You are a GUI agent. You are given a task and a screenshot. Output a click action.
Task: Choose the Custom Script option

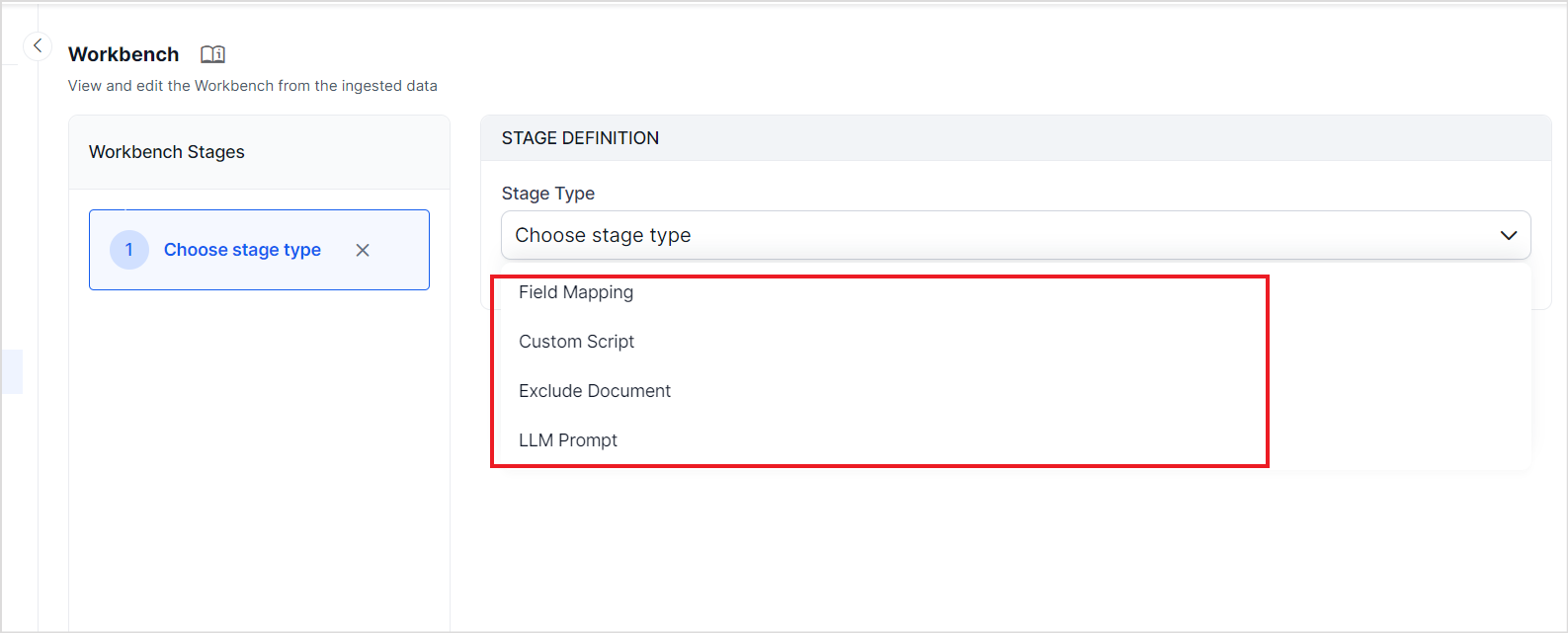click(577, 342)
